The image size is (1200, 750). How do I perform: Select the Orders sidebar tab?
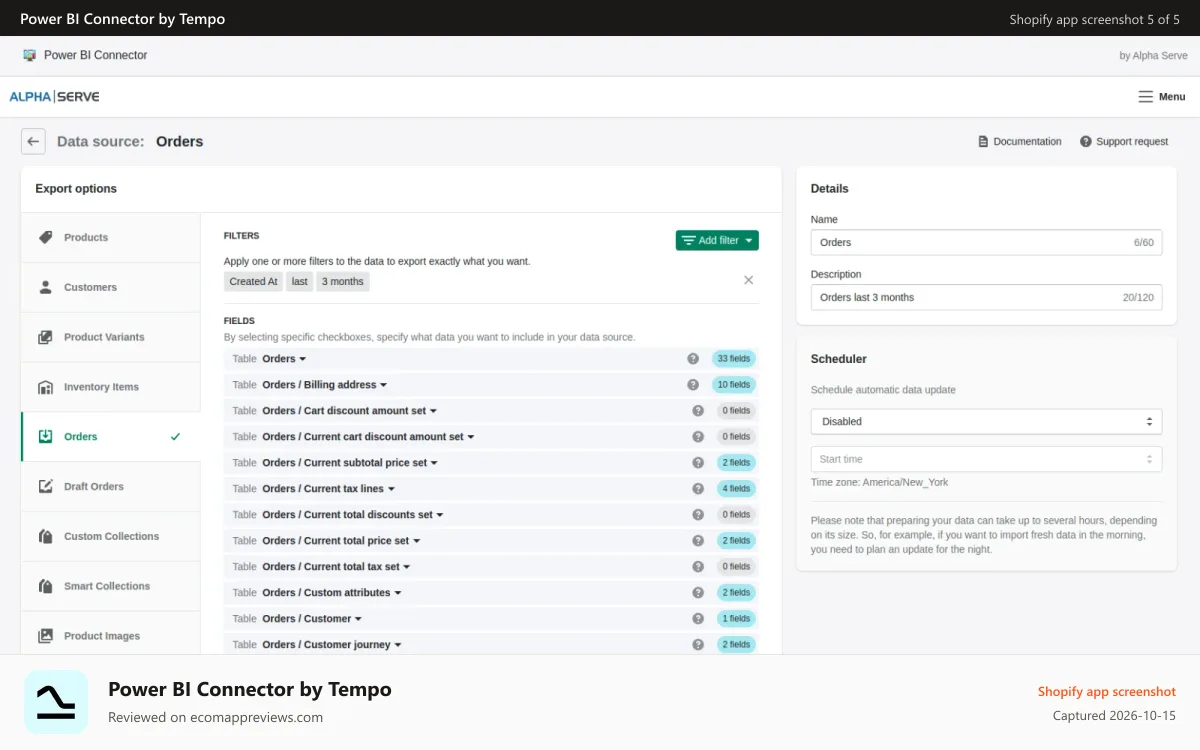coord(110,437)
